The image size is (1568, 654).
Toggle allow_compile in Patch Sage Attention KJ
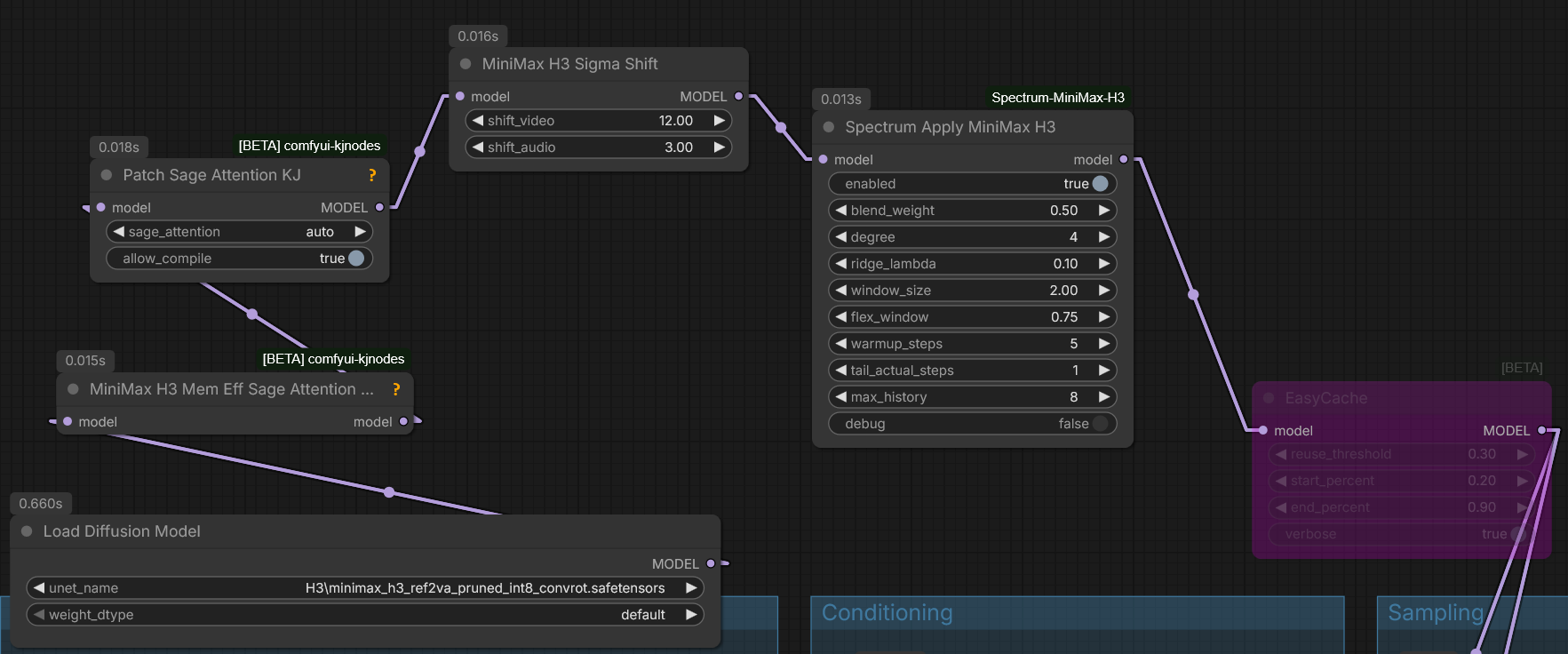pyautogui.click(x=356, y=258)
